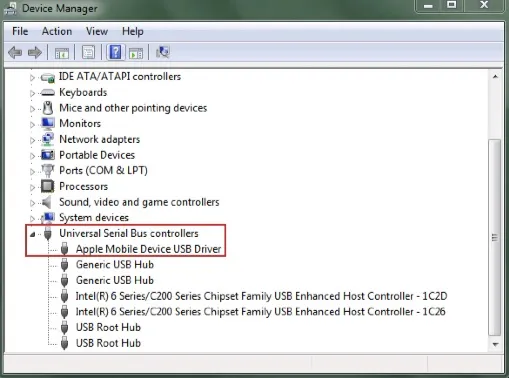Viewport: 509px width, 378px height.
Task: Select the Network adapters label
Action: click(99, 139)
